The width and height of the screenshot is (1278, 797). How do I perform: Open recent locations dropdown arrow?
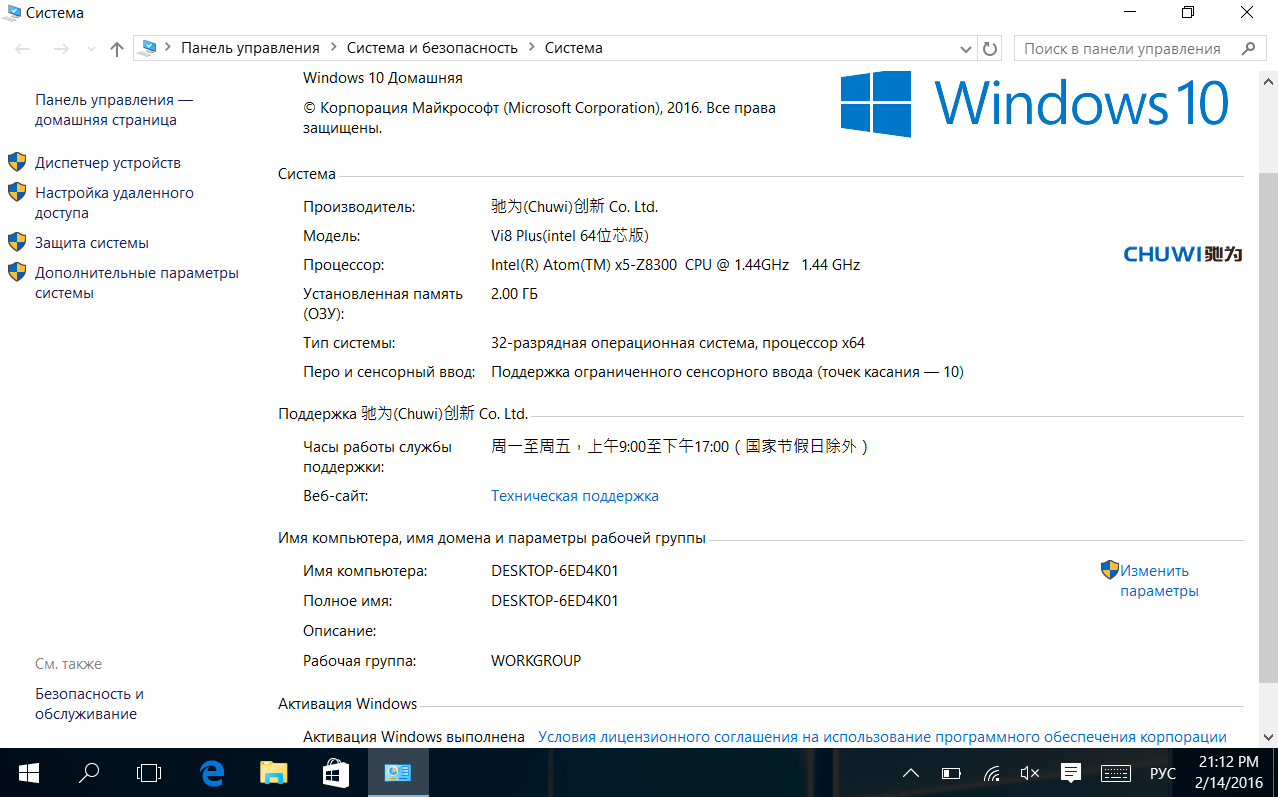pyautogui.click(x=91, y=48)
